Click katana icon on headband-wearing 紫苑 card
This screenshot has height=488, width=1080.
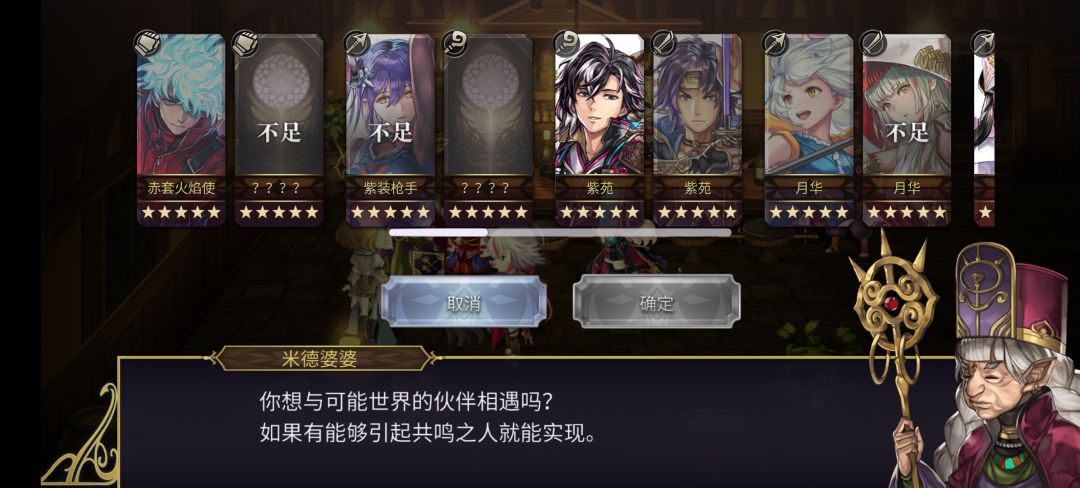pos(664,43)
